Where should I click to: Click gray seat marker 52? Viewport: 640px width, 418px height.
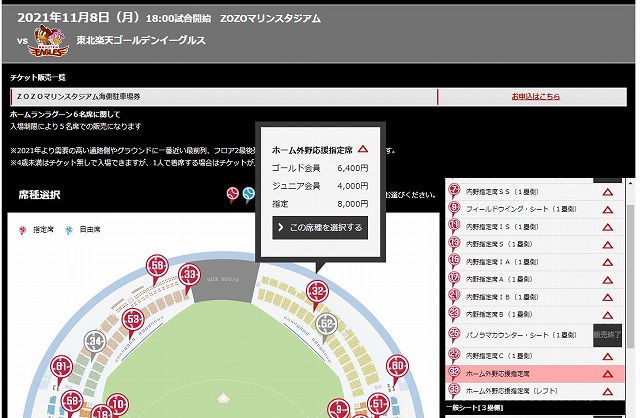[x=327, y=325]
